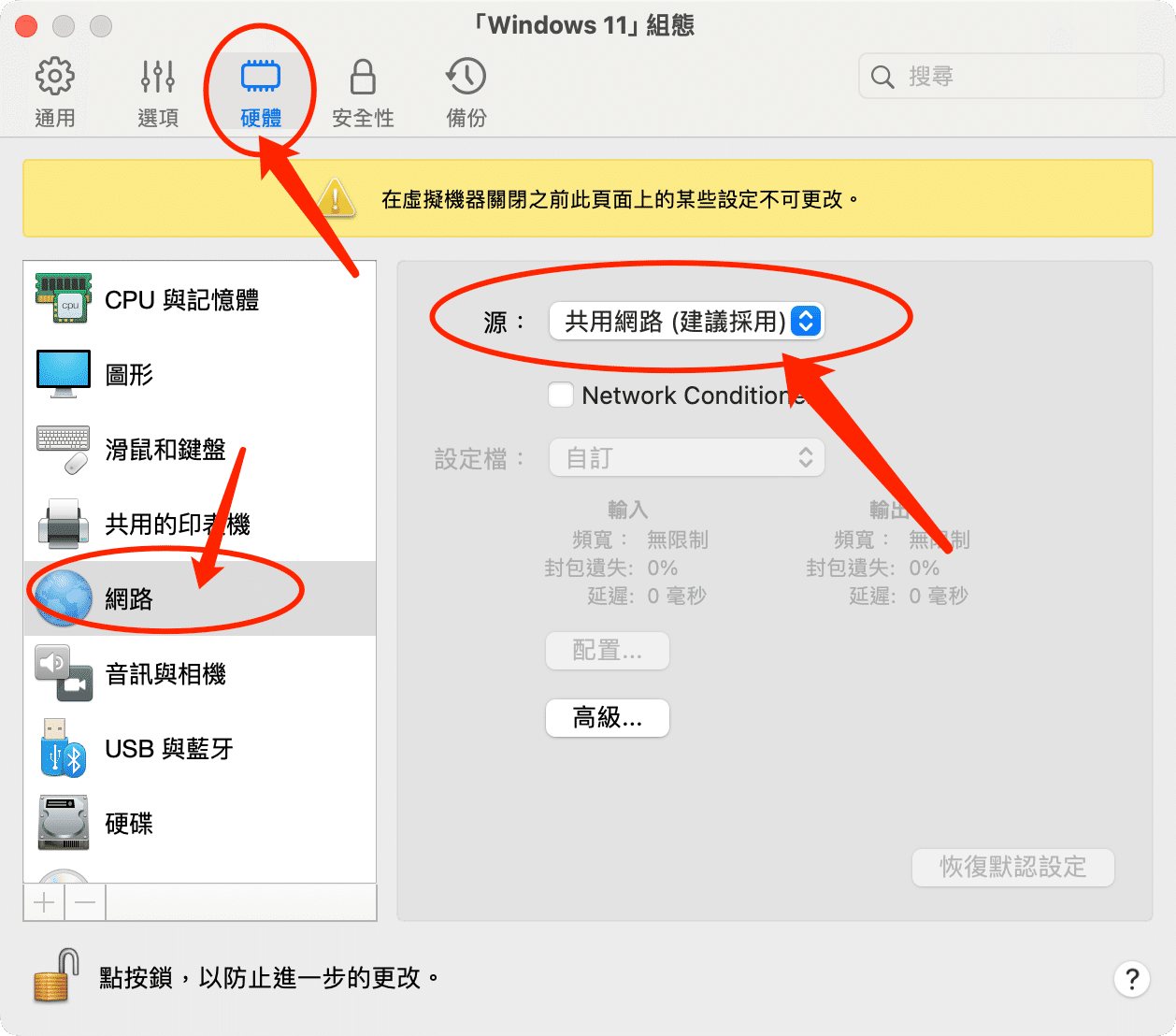Click the 硬碟 hard disk icon
Screen dimensions: 1176x1036
(x=64, y=823)
